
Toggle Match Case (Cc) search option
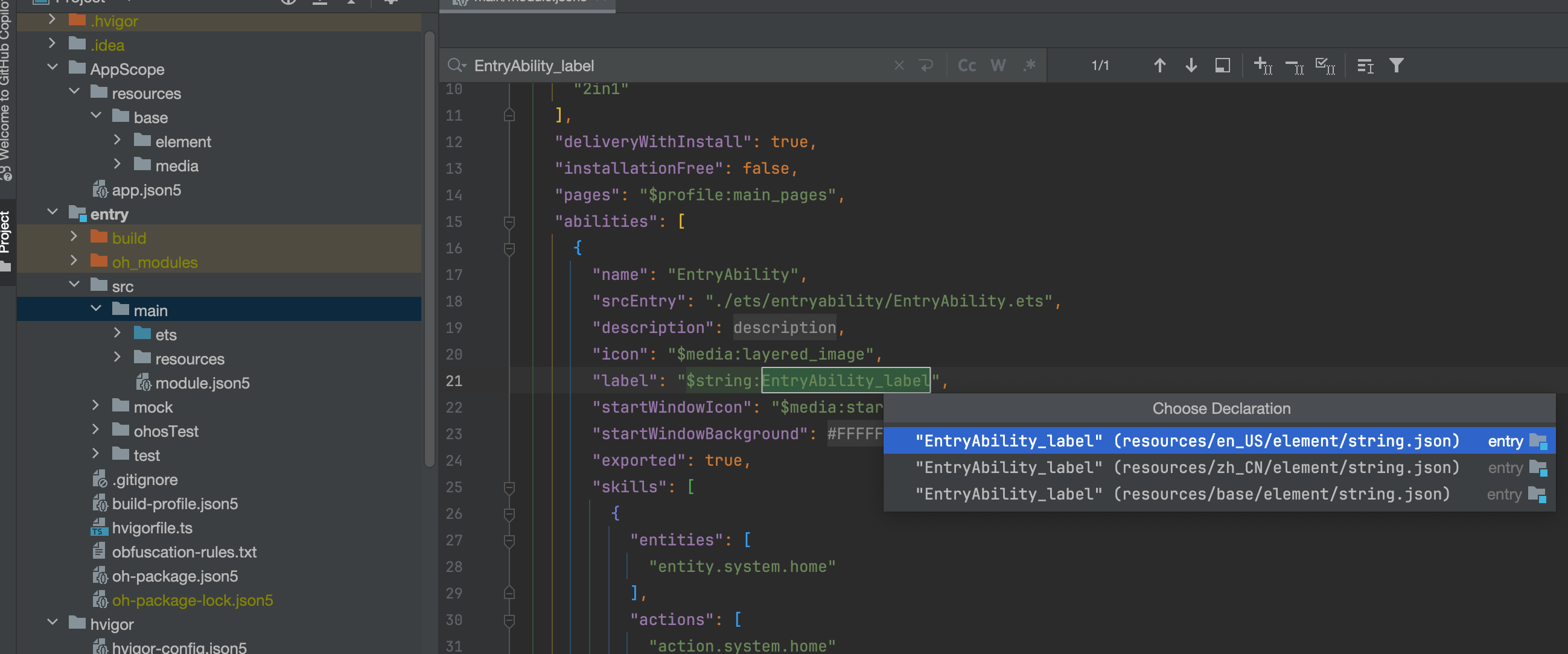click(967, 65)
